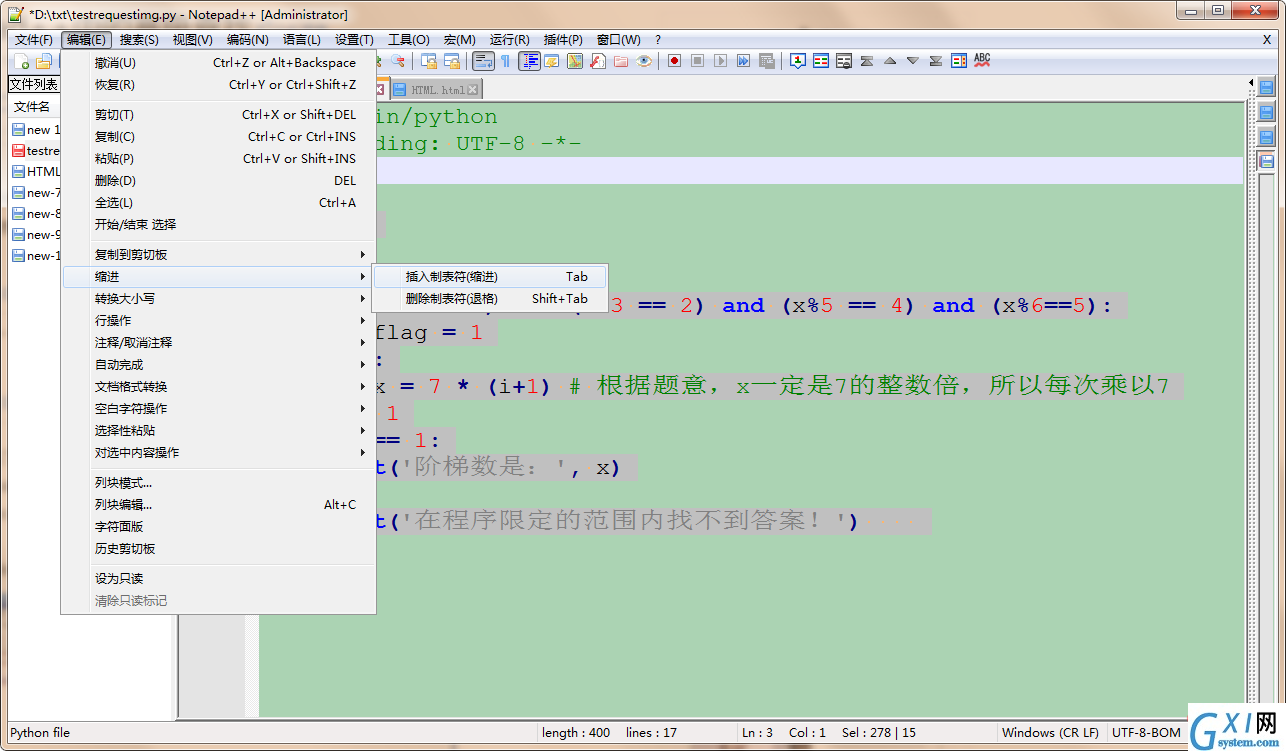Open the 插件(P) menu
The image size is (1286, 751).
coord(563,40)
